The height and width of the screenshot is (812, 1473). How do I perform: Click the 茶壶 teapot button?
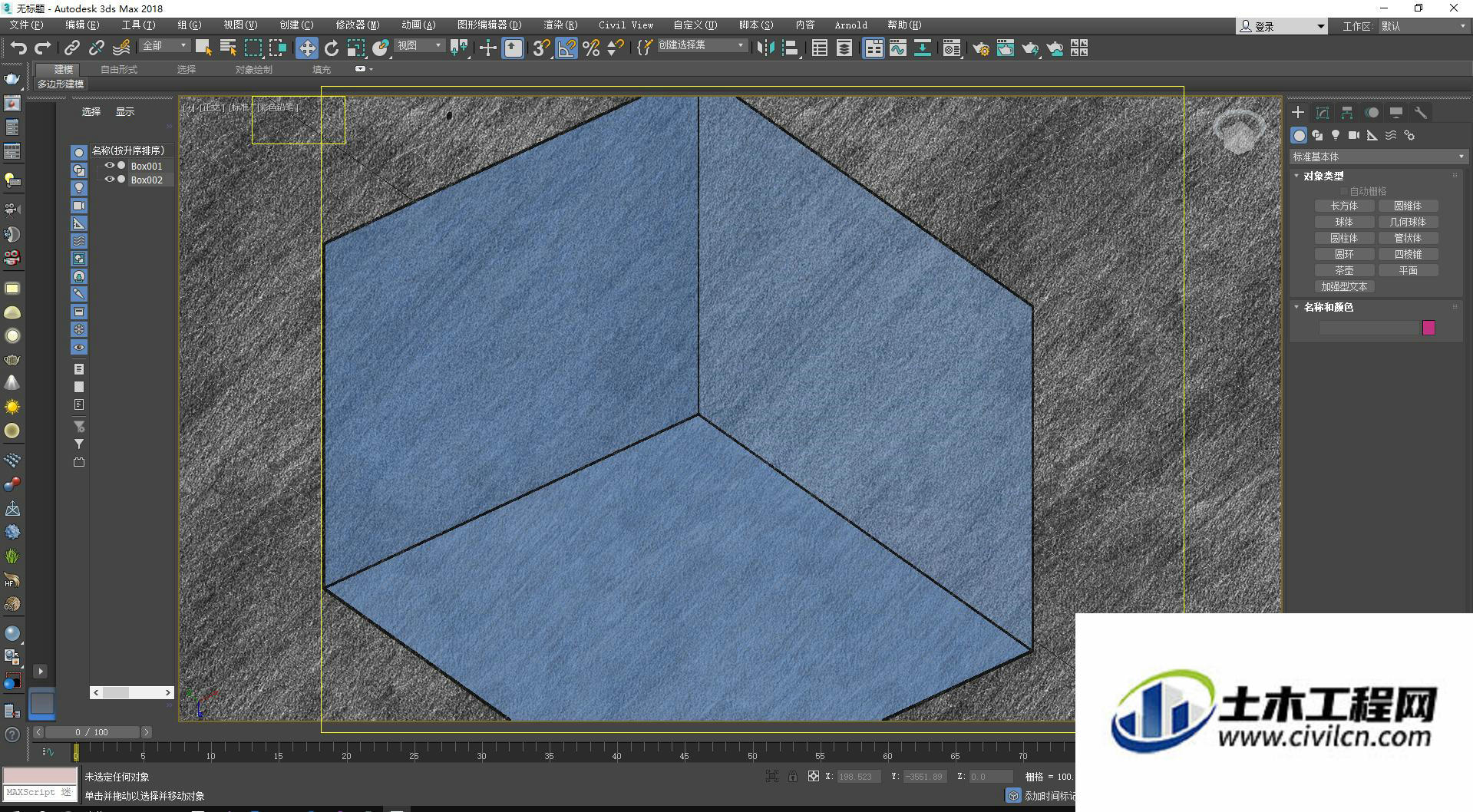click(x=1344, y=270)
